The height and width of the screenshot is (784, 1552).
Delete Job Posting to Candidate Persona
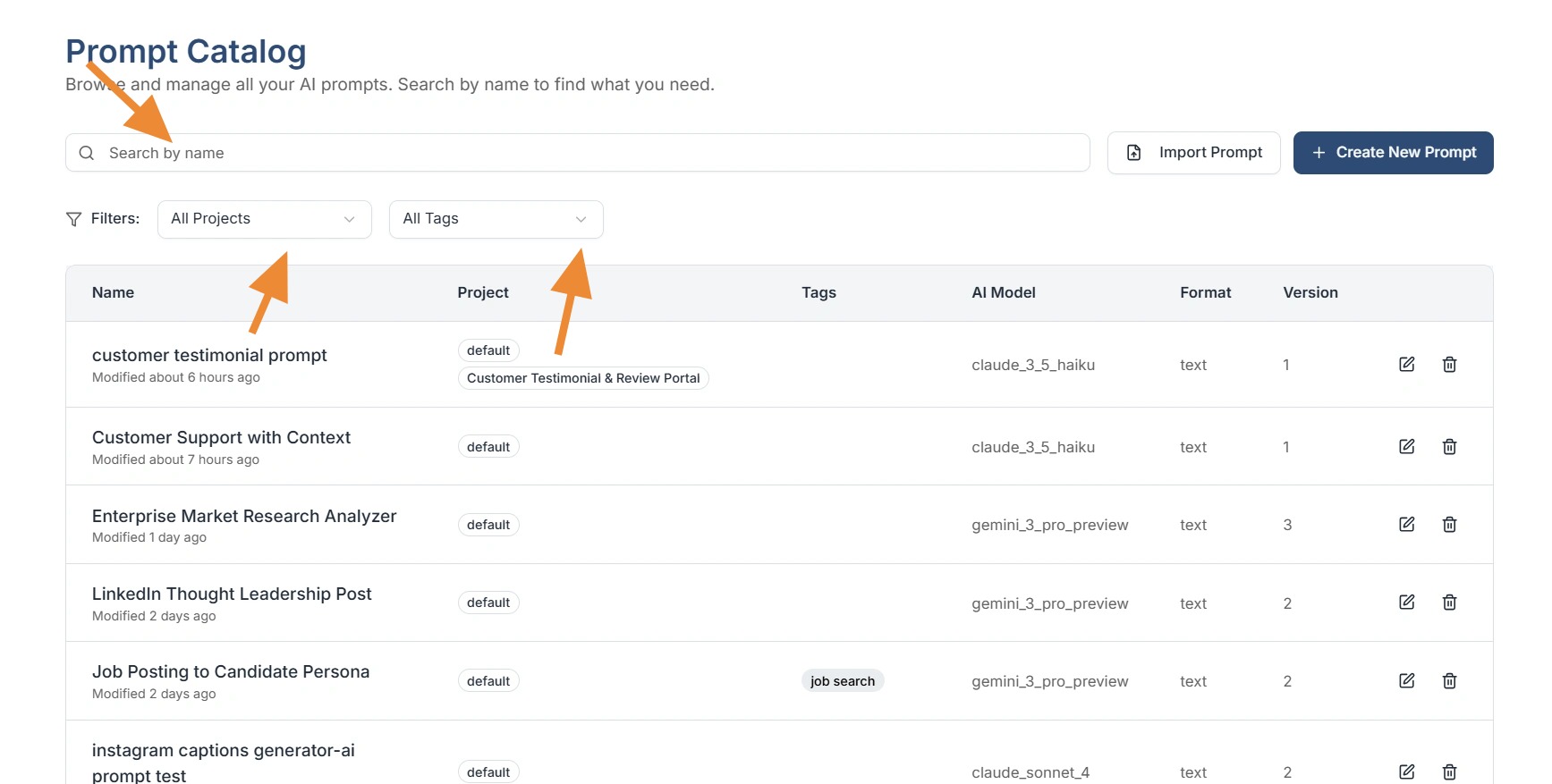click(1449, 680)
